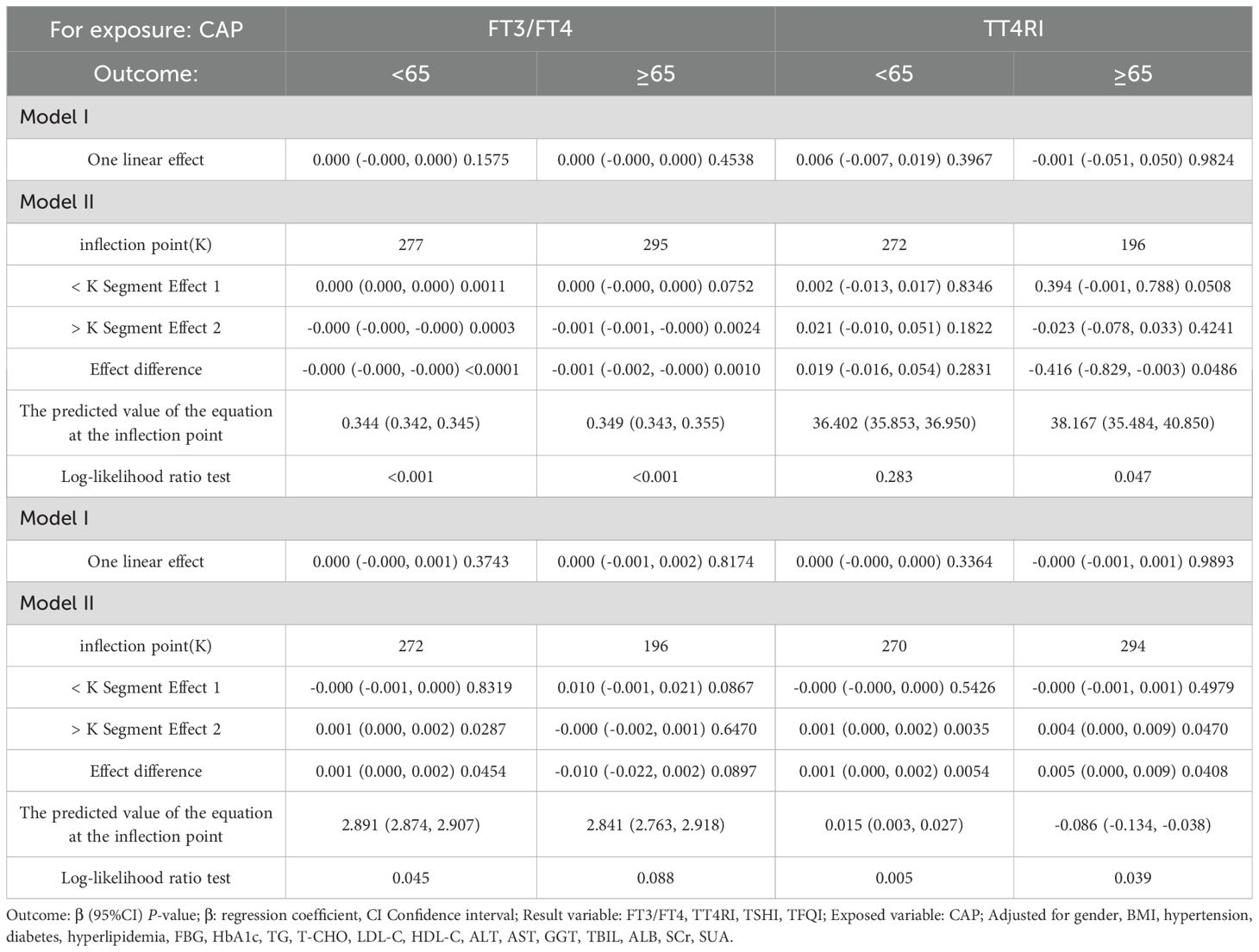Click the log-likelihood ratio value 0.283
1259x952 pixels.
(893, 476)
